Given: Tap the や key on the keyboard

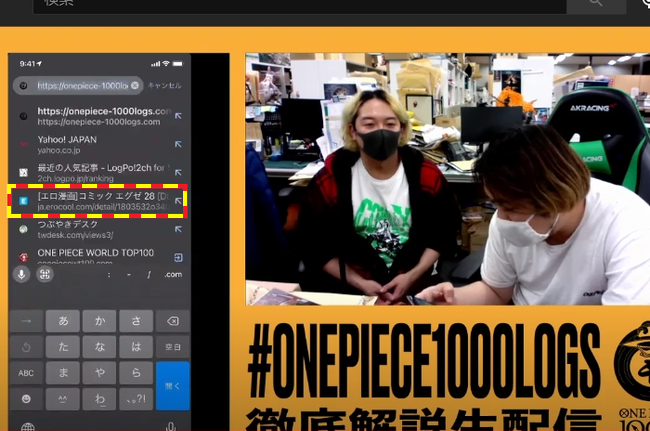Looking at the screenshot, I should point(99,373).
